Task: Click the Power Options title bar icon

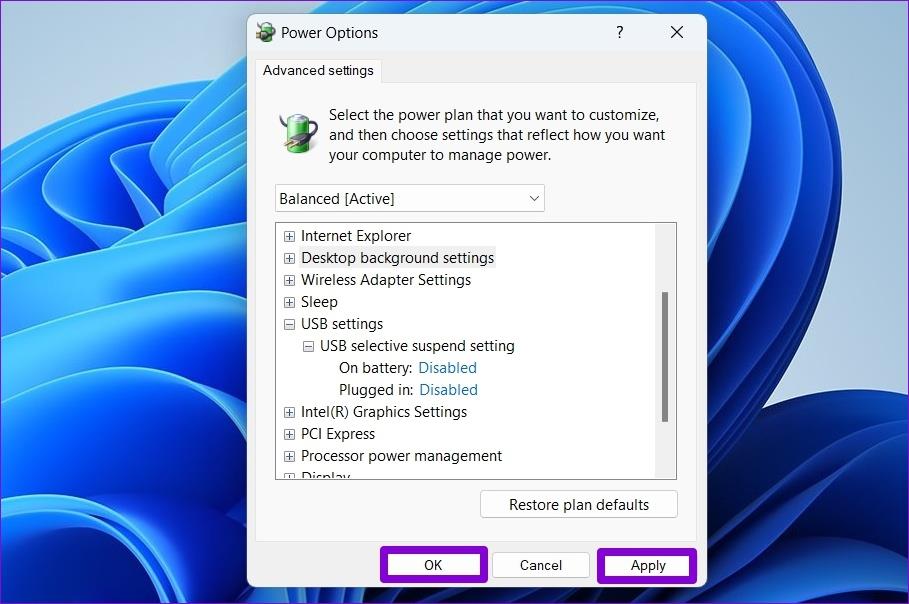Action: (x=265, y=32)
